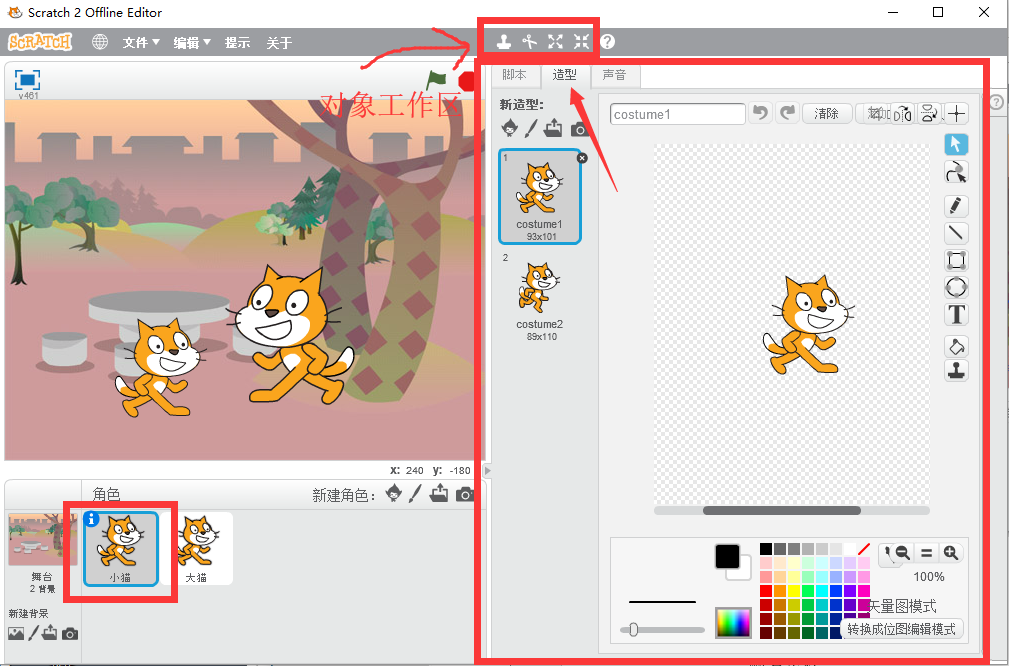Zoom out the costume canvas
Screen dimensions: 1009x666
pyautogui.click(x=902, y=552)
